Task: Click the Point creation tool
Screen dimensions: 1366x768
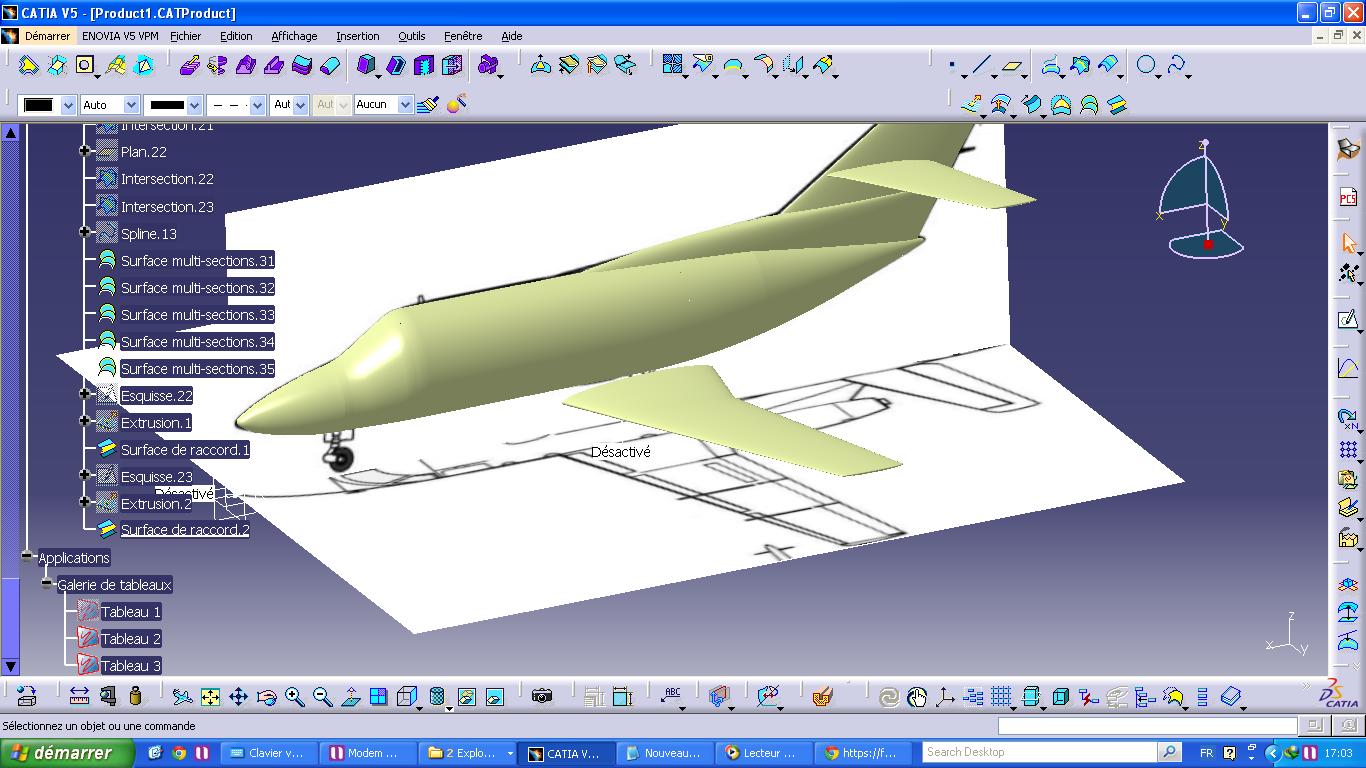Action: (x=953, y=66)
